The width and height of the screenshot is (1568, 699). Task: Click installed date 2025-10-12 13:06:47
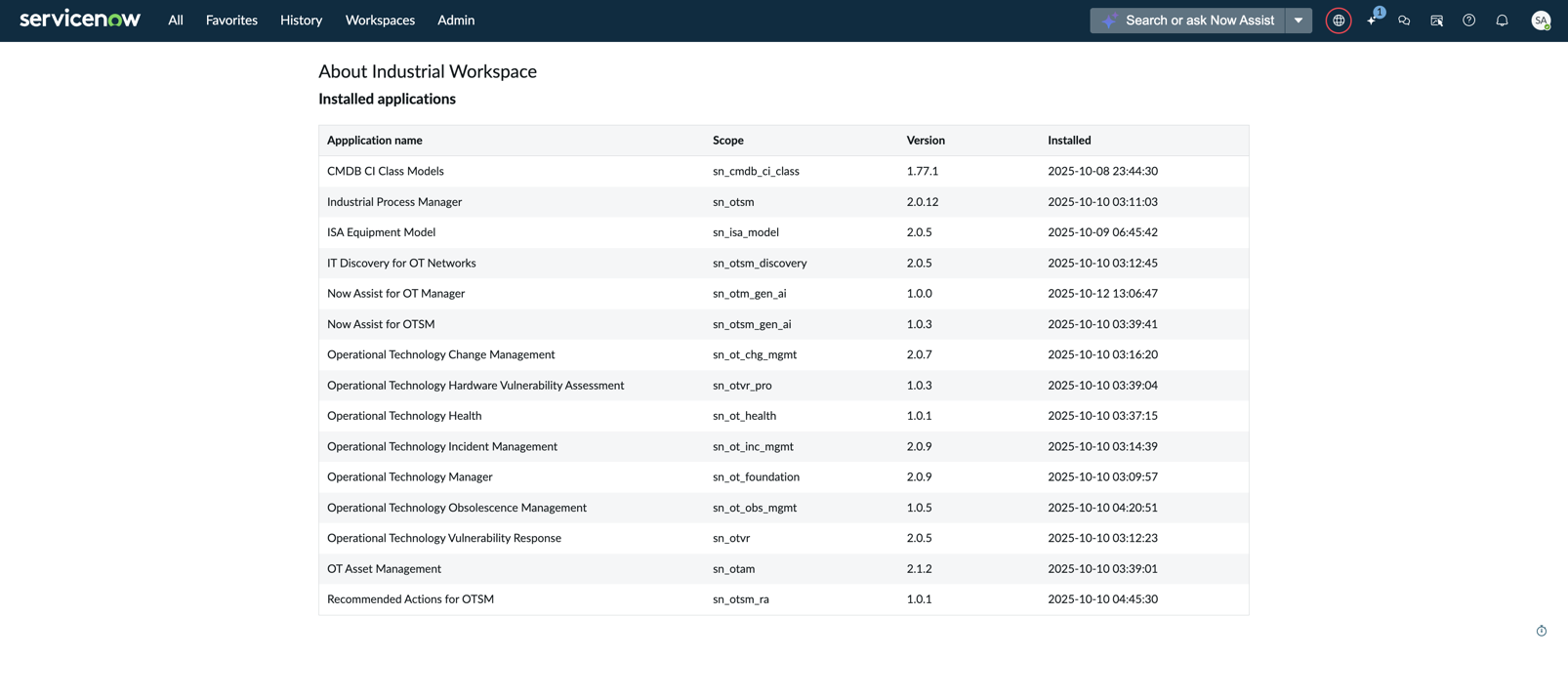[1102, 293]
